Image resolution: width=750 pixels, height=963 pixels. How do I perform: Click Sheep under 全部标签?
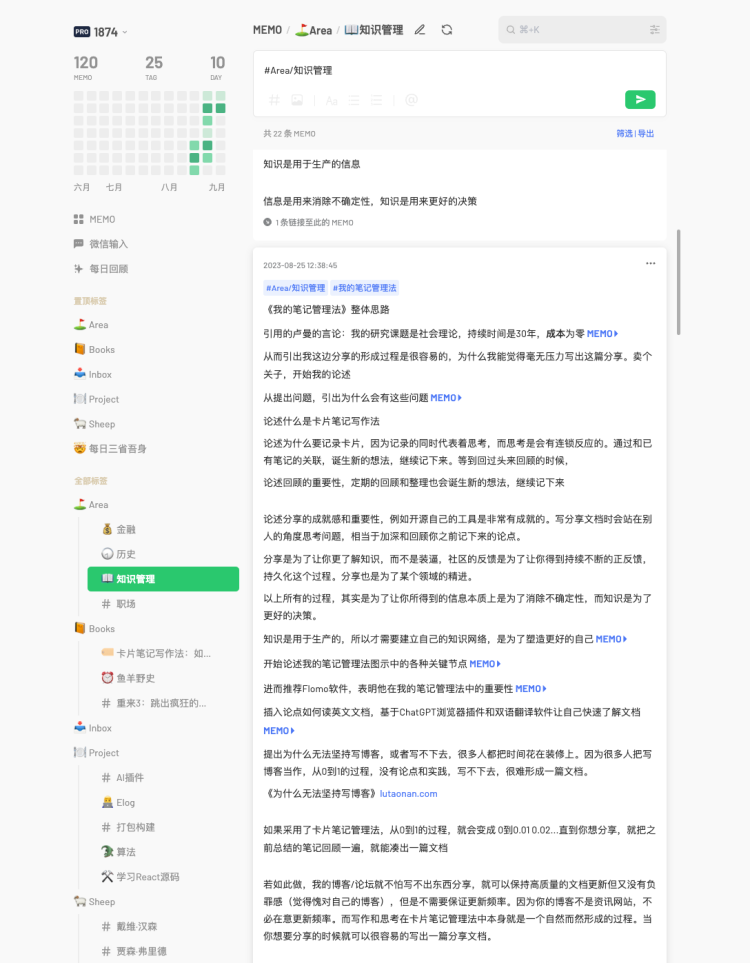click(x=95, y=902)
